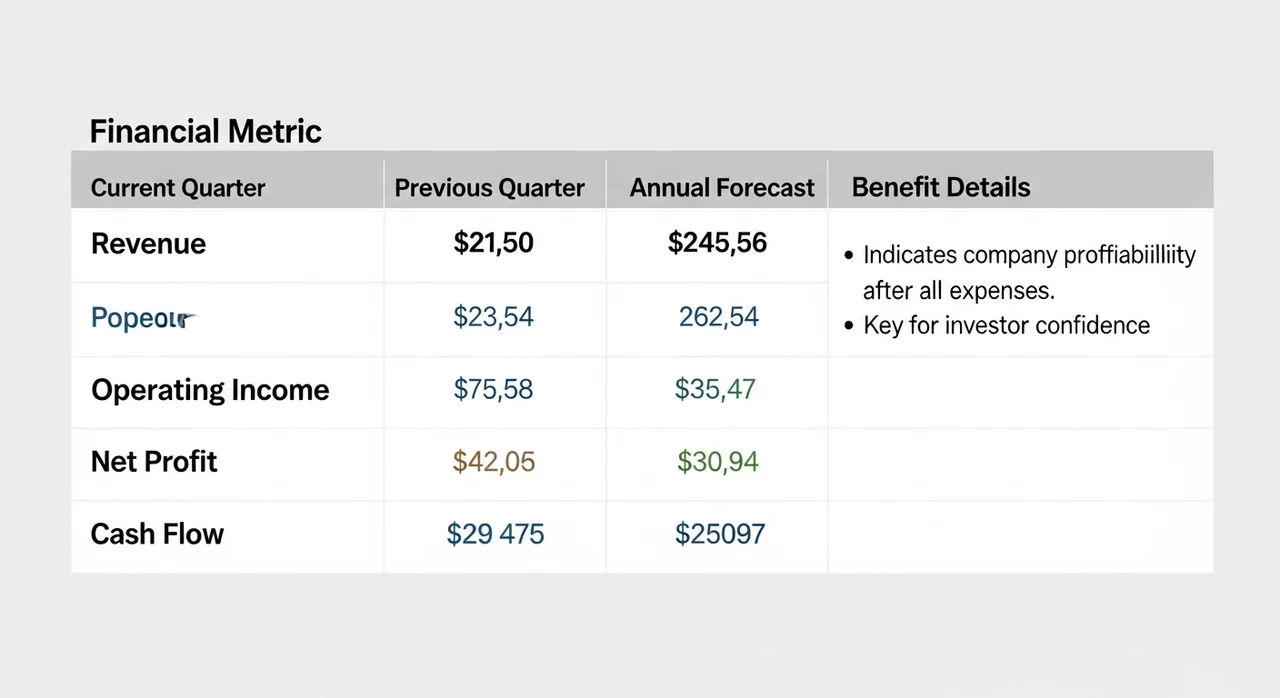
Task: Click the Key for investor confidence bullet
Action: (x=997, y=325)
